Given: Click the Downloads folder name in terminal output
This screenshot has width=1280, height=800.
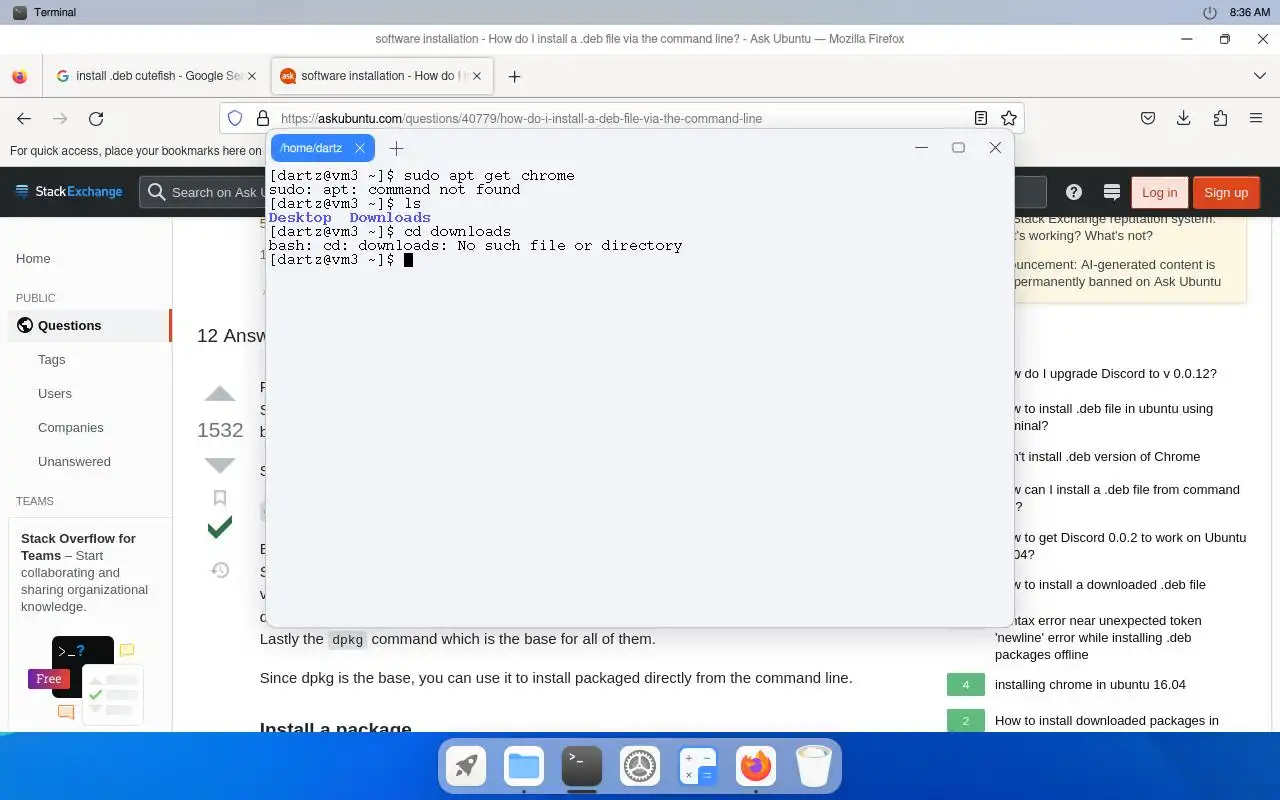Looking at the screenshot, I should 390,217.
